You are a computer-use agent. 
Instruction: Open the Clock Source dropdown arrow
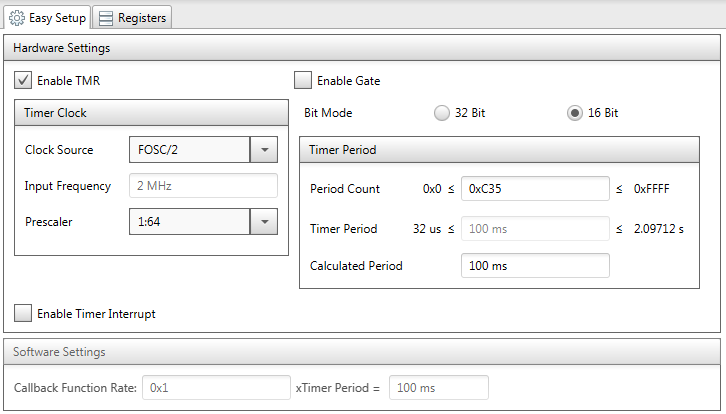coord(264,150)
